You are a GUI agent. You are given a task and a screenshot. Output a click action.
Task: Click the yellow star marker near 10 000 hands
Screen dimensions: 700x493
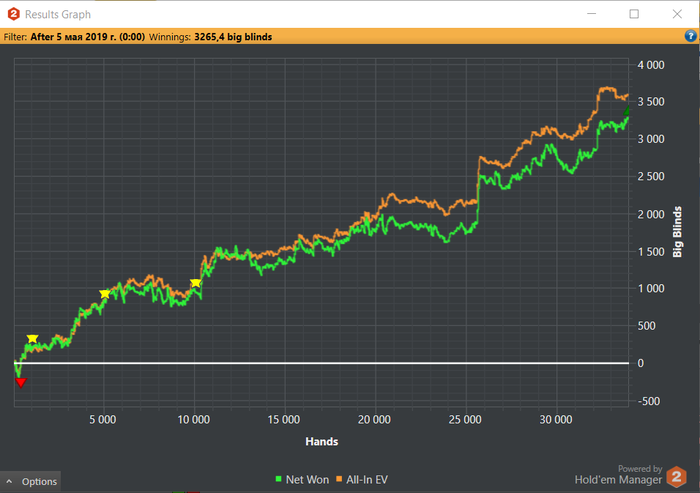pos(196,283)
